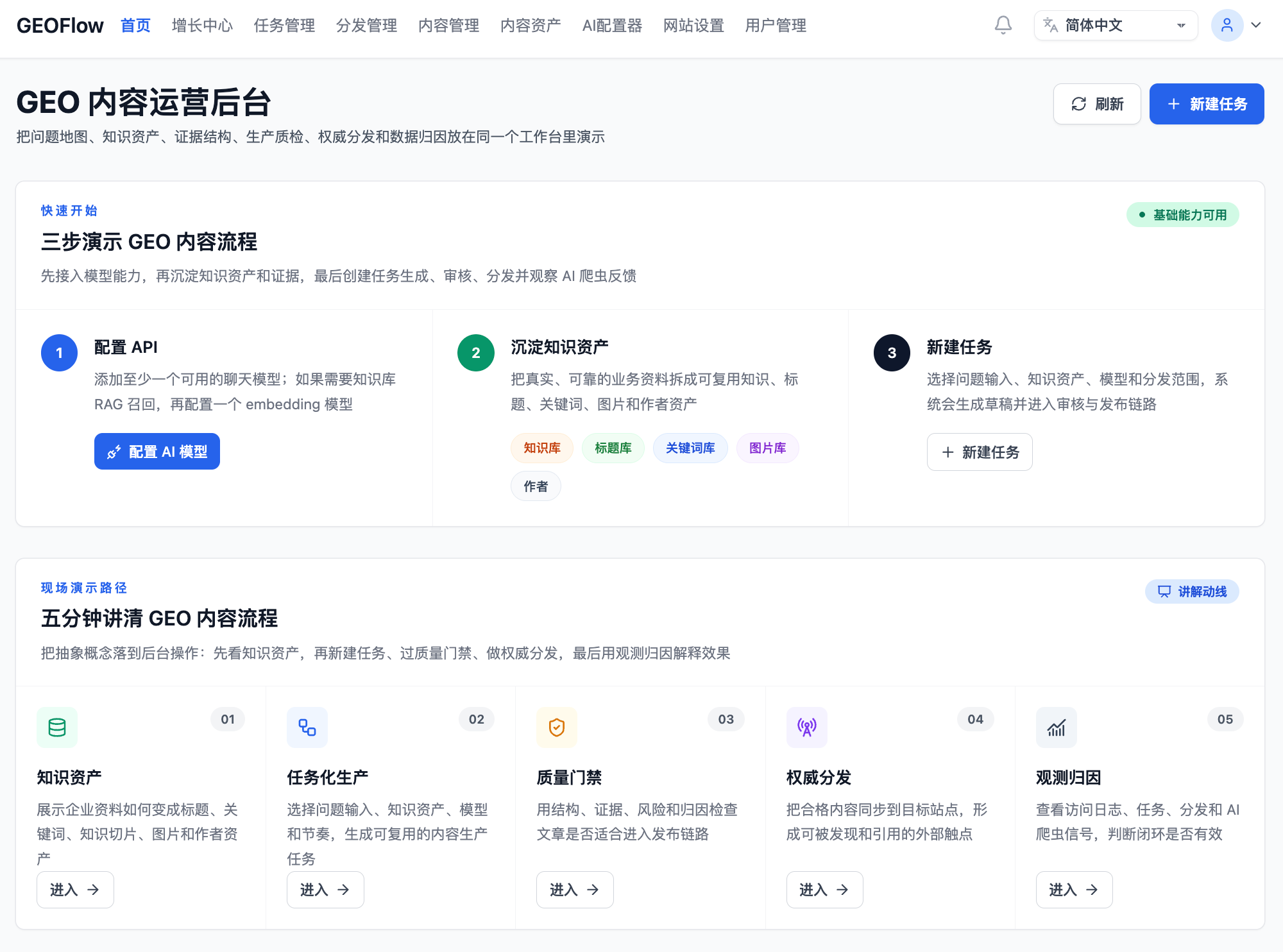Open the 内容资产 menu item
Screen dimensions: 1283x952
point(531,26)
